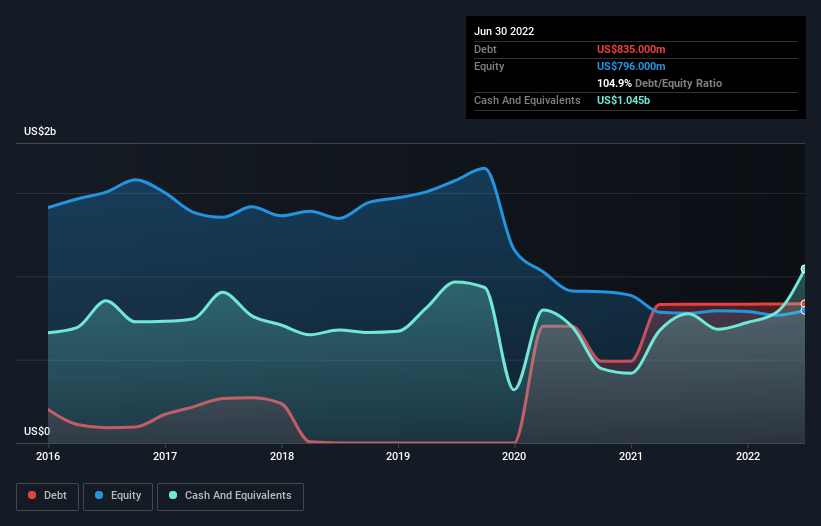Click the 2021 x-axis label
This screenshot has width=821, height=526.
[631, 456]
